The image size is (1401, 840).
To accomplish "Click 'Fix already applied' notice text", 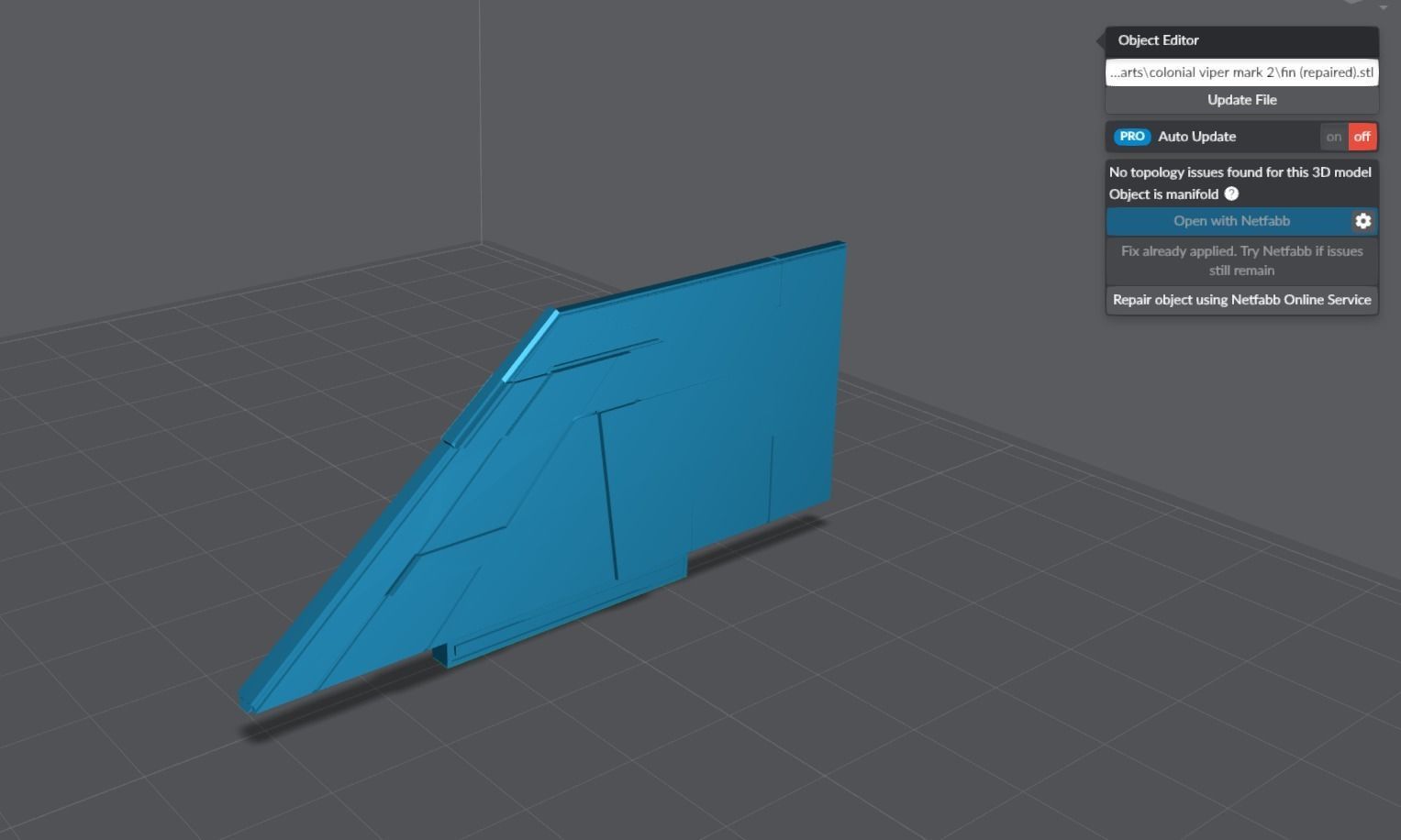I will pyautogui.click(x=1241, y=260).
